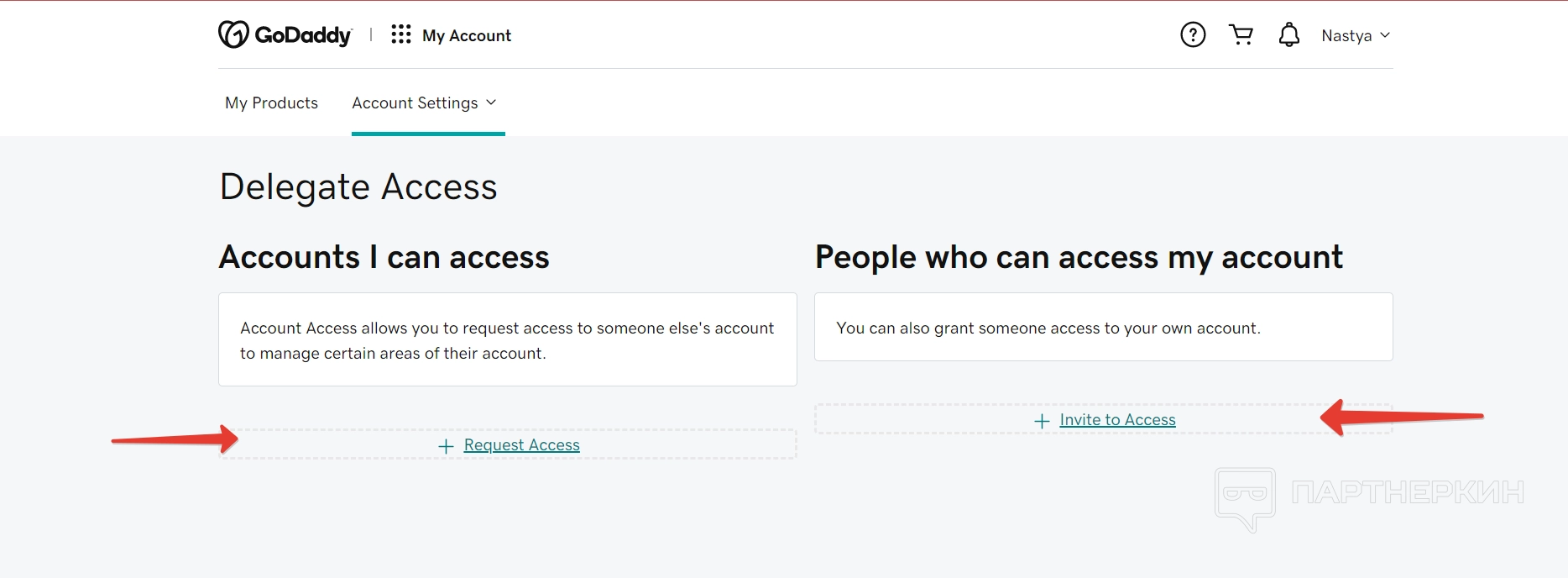Click the grant someone access info card
1568x578 pixels.
[x=1103, y=327]
